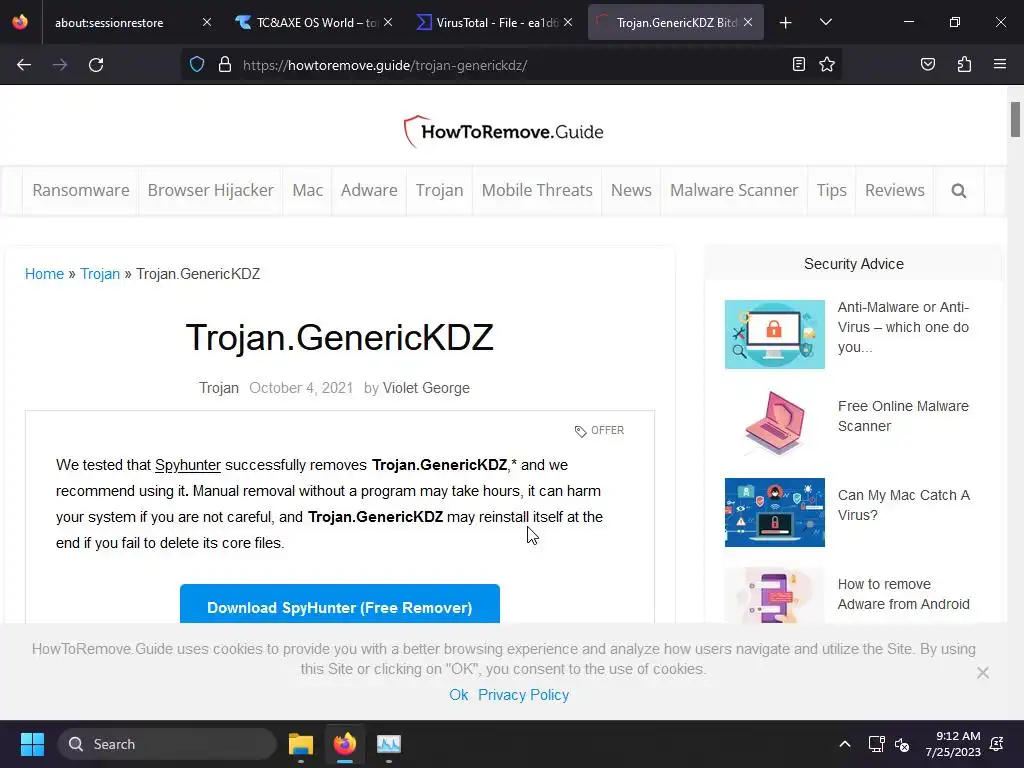Click the muted volume tray icon
This screenshot has width=1024, height=768.
[902, 744]
